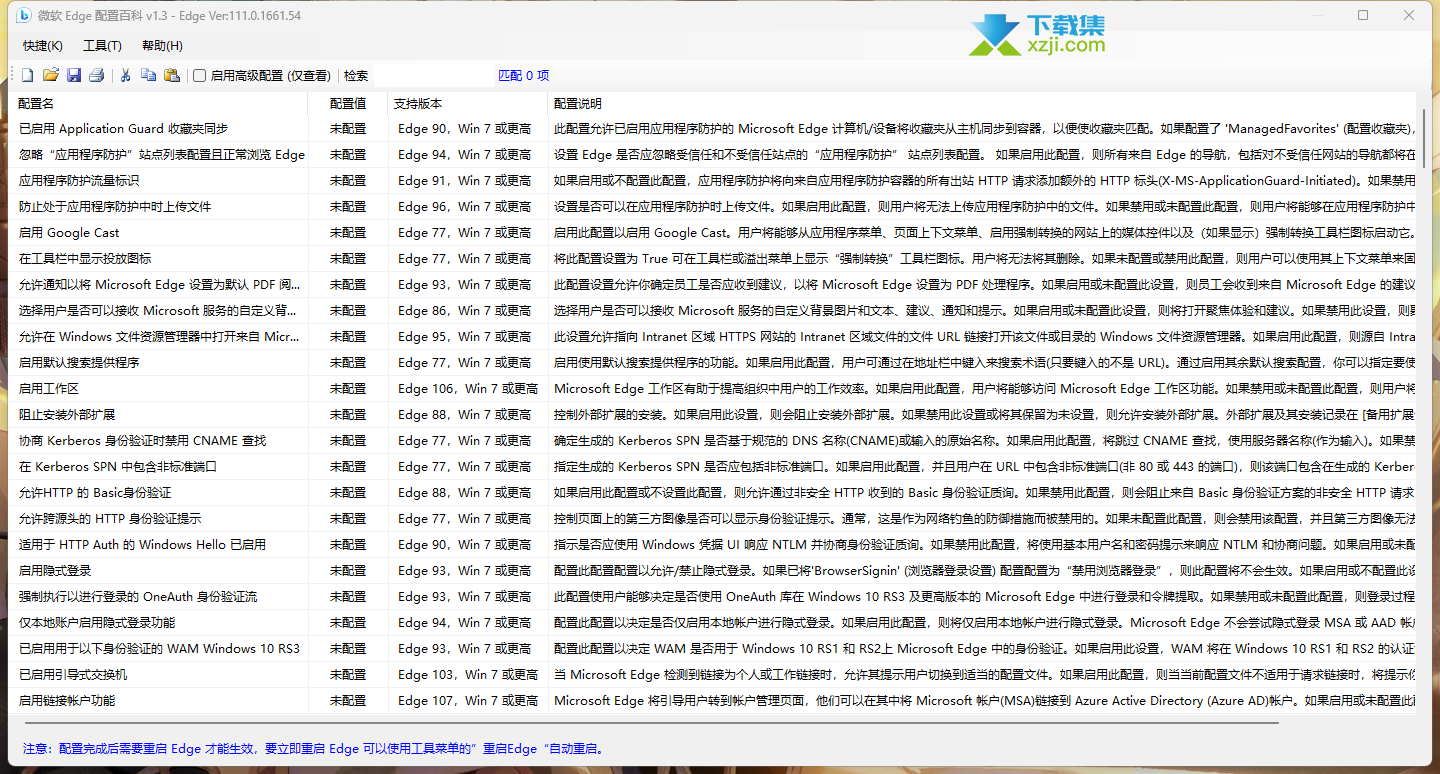Screen dimensions: 1440x774
Task: Click the 匹配 0 项 match count link
Action: pos(523,75)
